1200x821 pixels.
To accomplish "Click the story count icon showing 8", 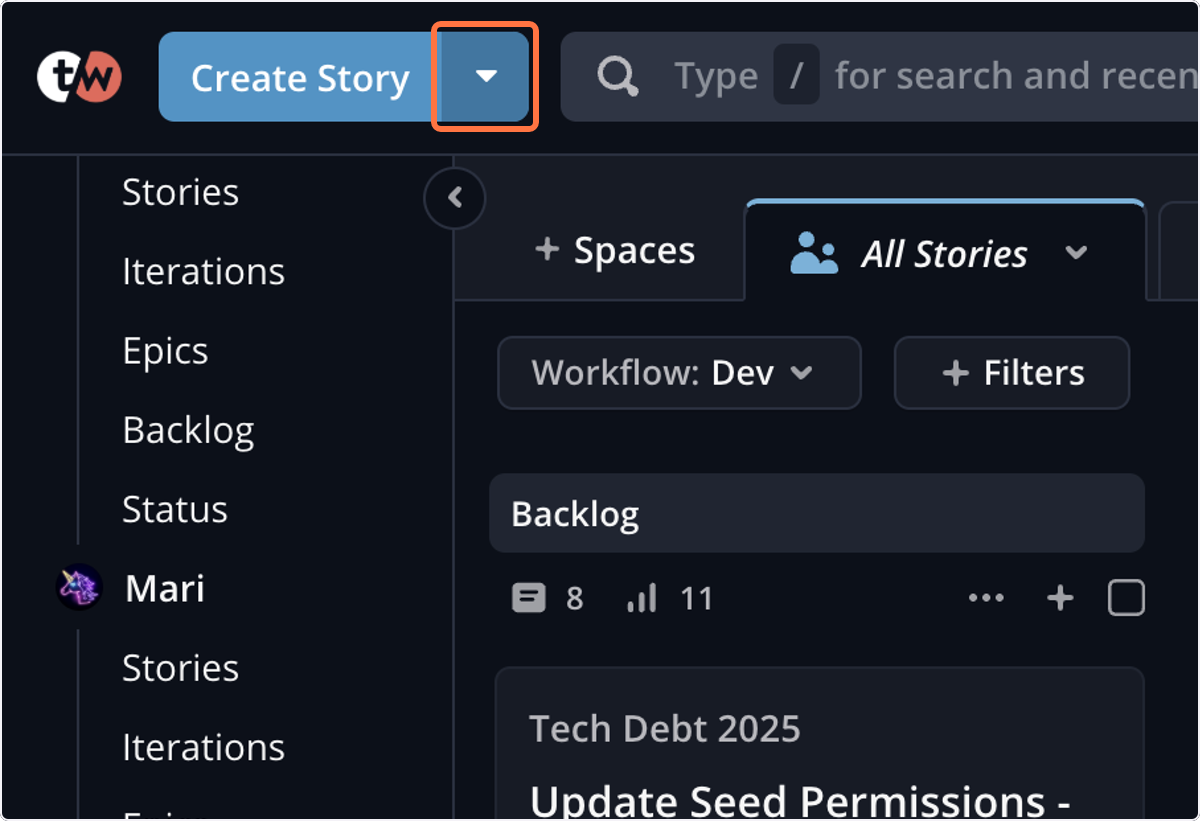I will 528,599.
